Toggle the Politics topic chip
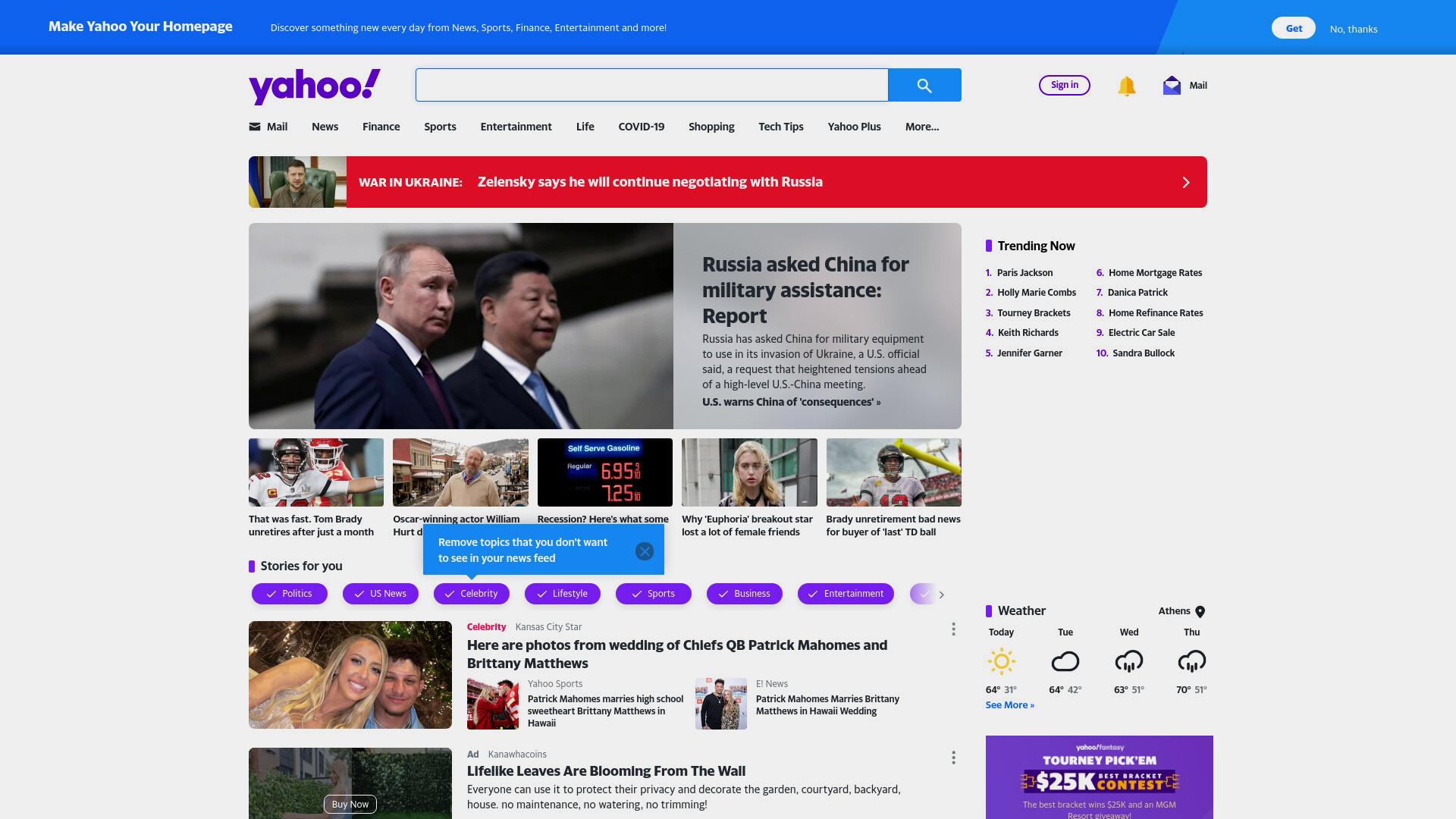Screen dimensions: 1456x819 coord(290,594)
